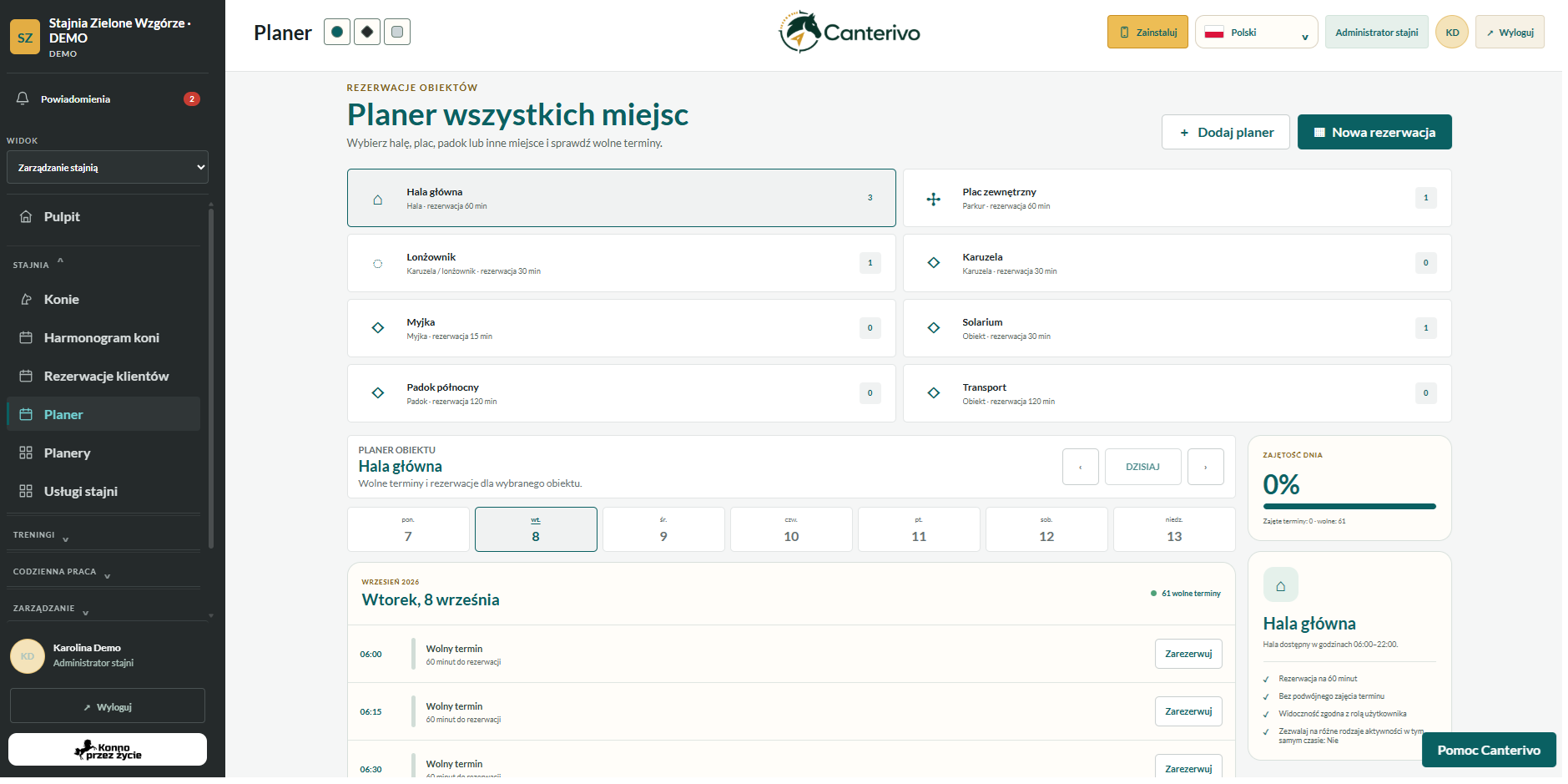Select the Plac zewnętrzny facility card

click(x=1177, y=198)
